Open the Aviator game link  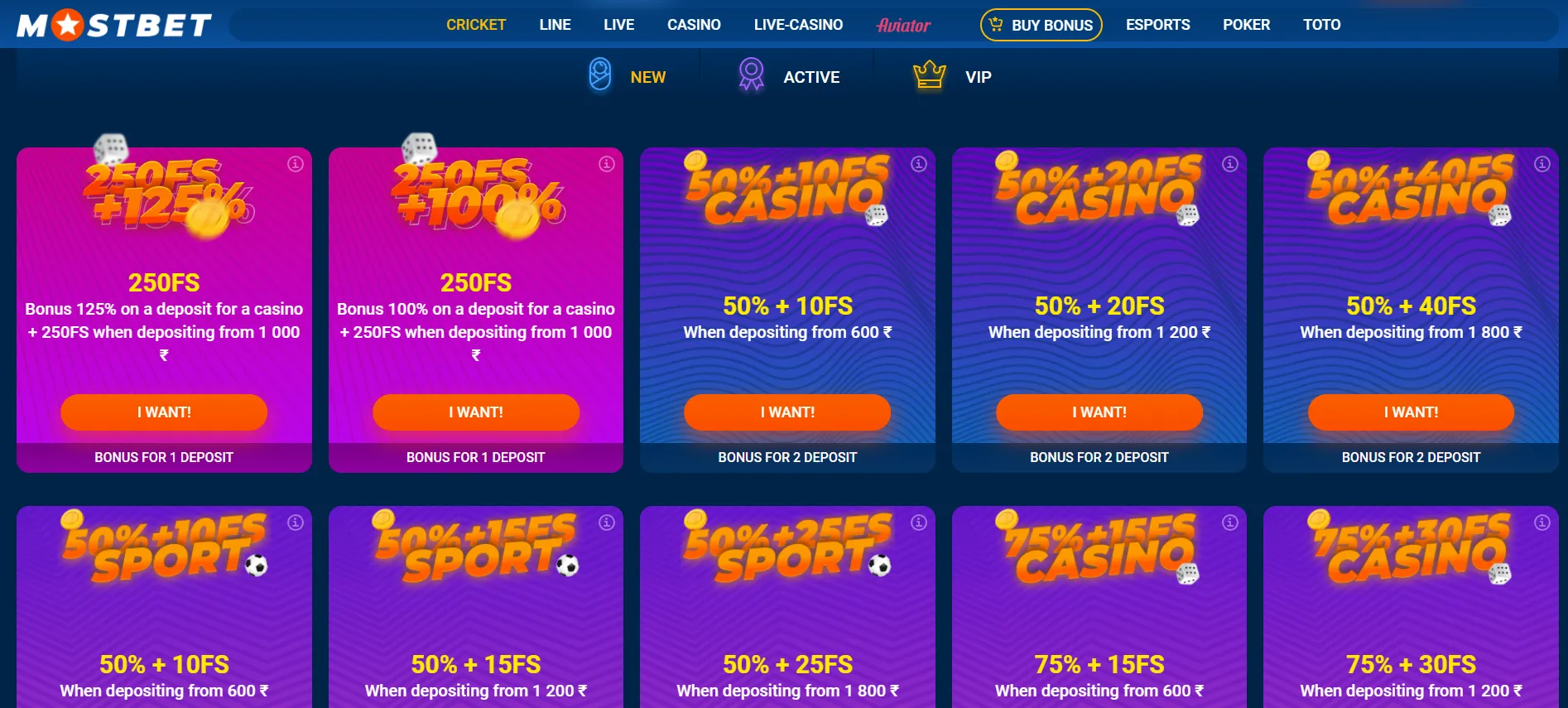tap(904, 26)
